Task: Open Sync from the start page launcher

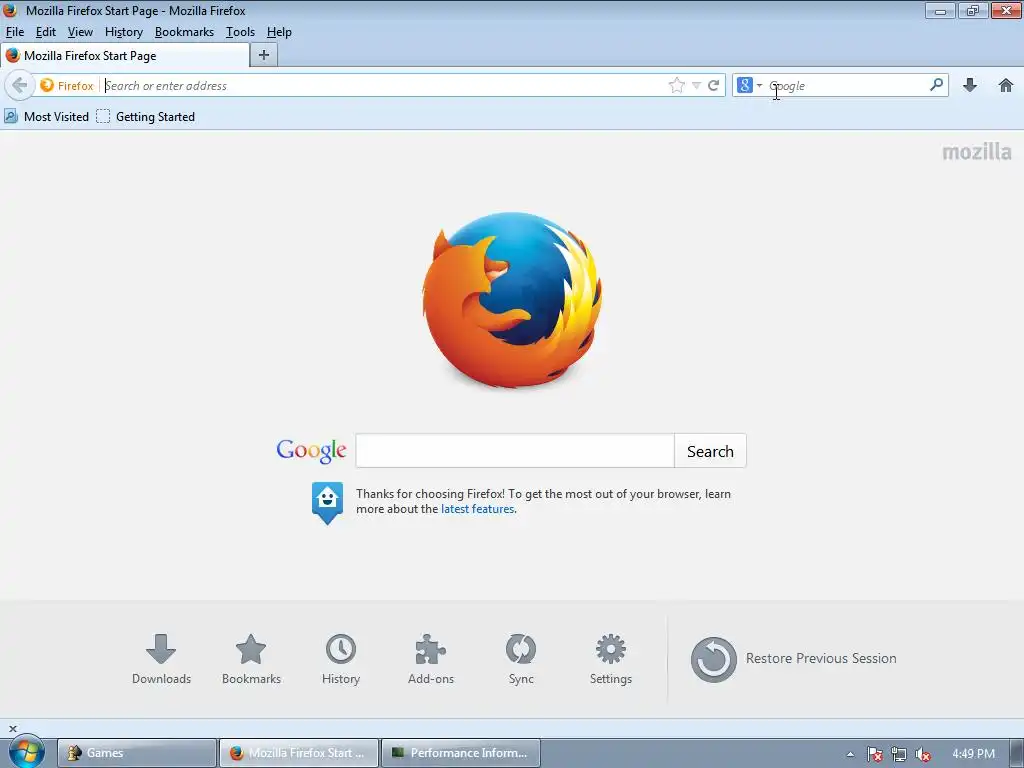Action: [x=521, y=659]
